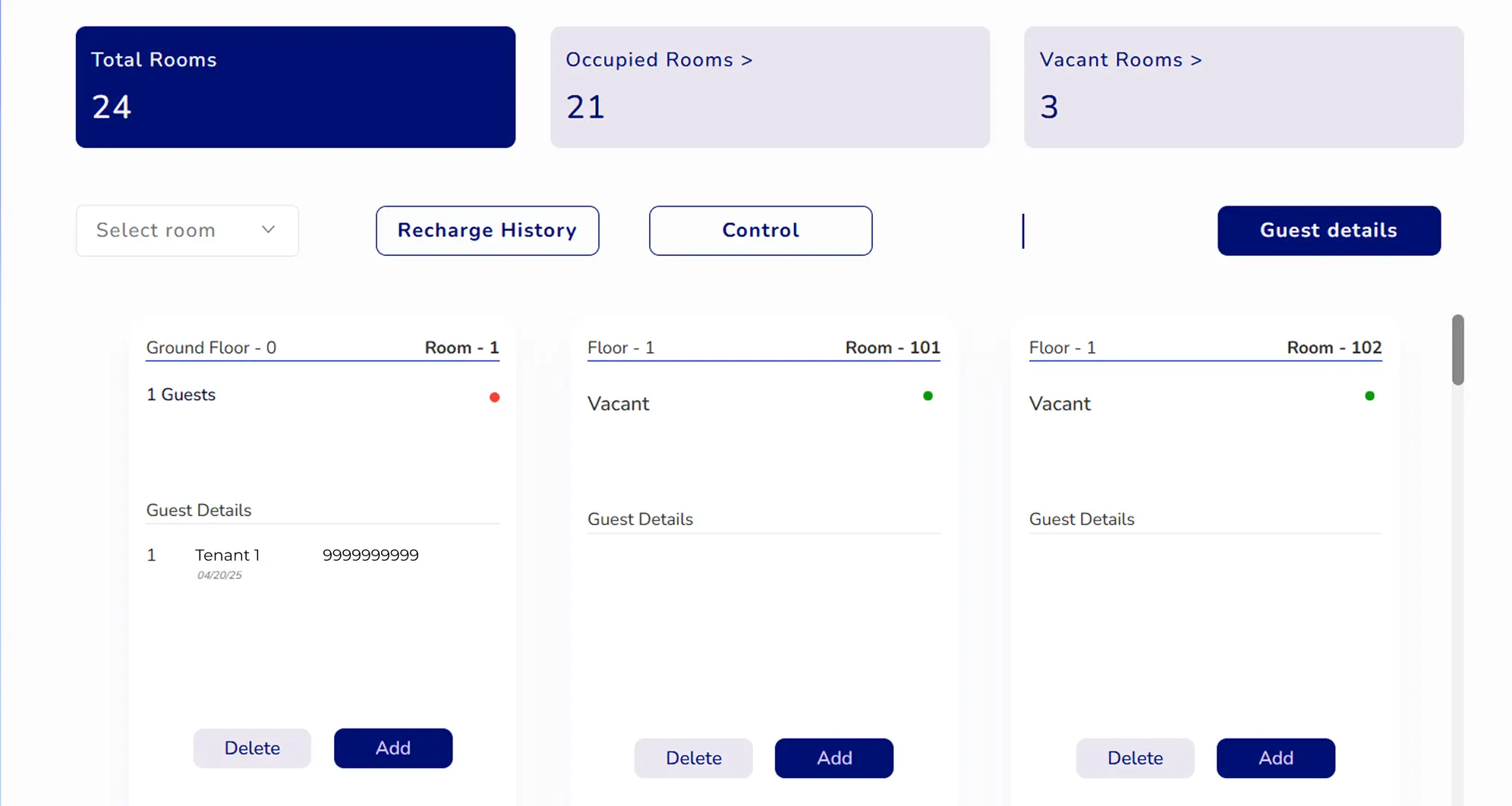Add a guest to Room 1

coord(393,748)
